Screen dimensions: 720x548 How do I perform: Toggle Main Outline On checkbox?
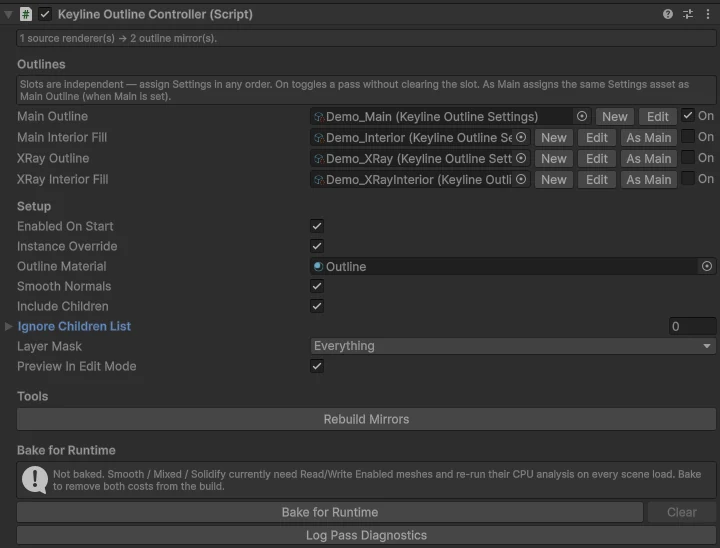[687, 115]
